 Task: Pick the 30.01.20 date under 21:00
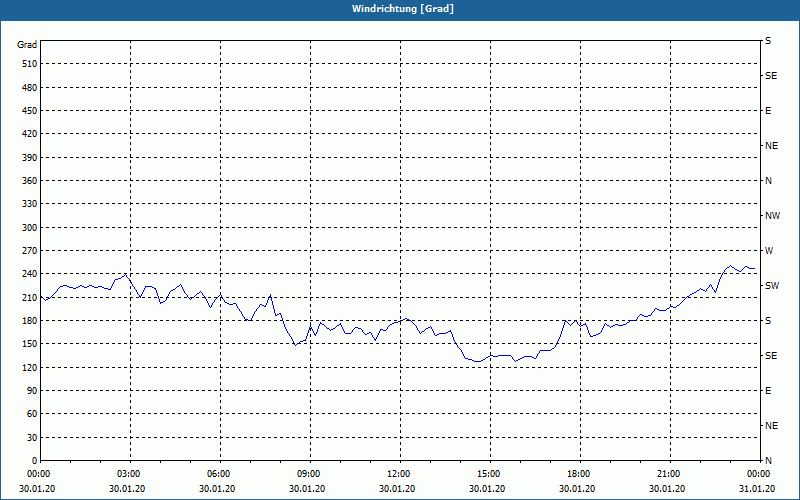(667, 489)
